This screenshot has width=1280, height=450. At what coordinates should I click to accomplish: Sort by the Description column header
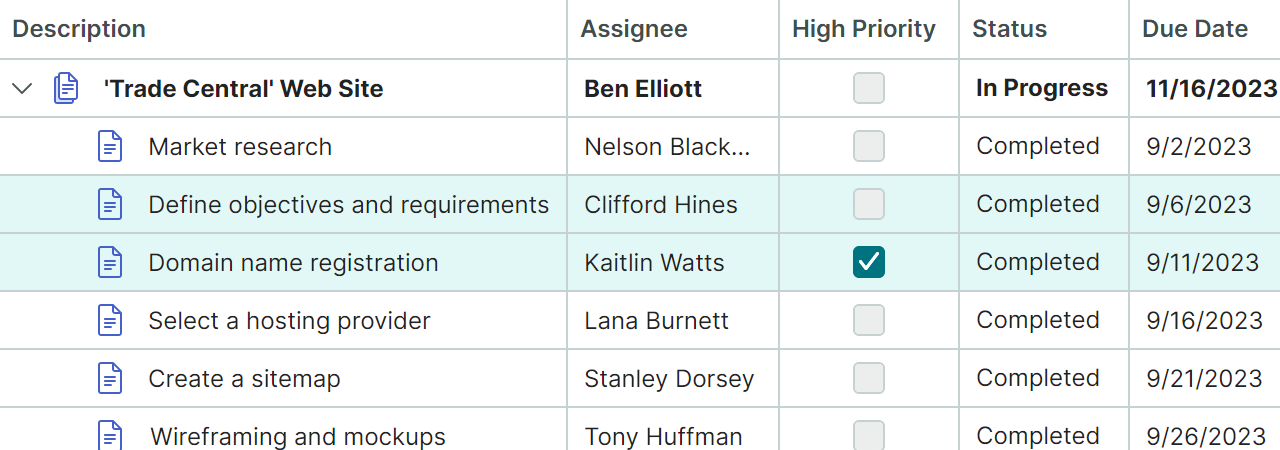(79, 29)
